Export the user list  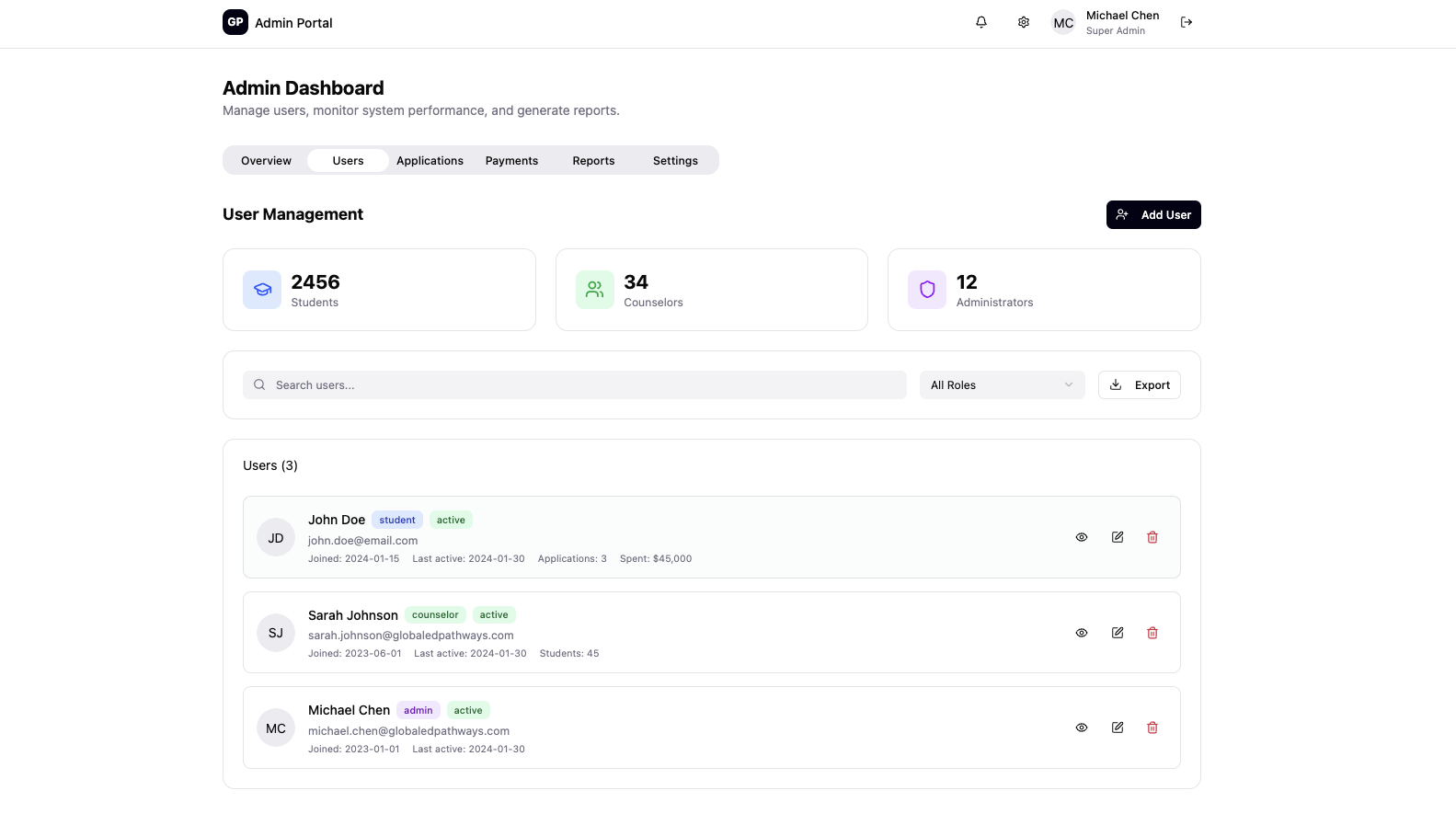coord(1140,385)
